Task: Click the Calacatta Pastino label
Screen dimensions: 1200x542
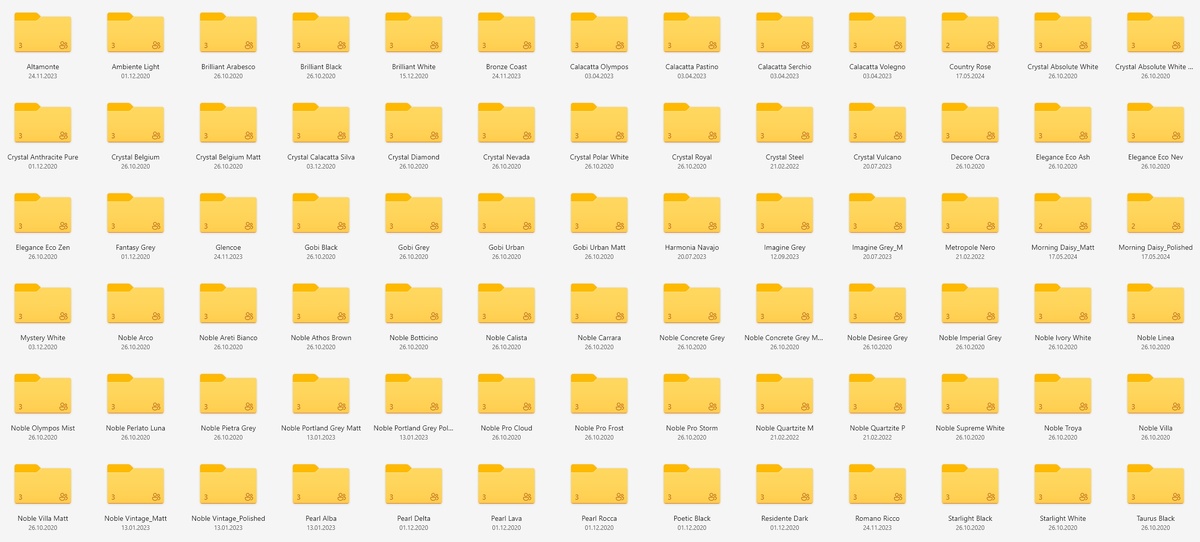Action: (692, 67)
